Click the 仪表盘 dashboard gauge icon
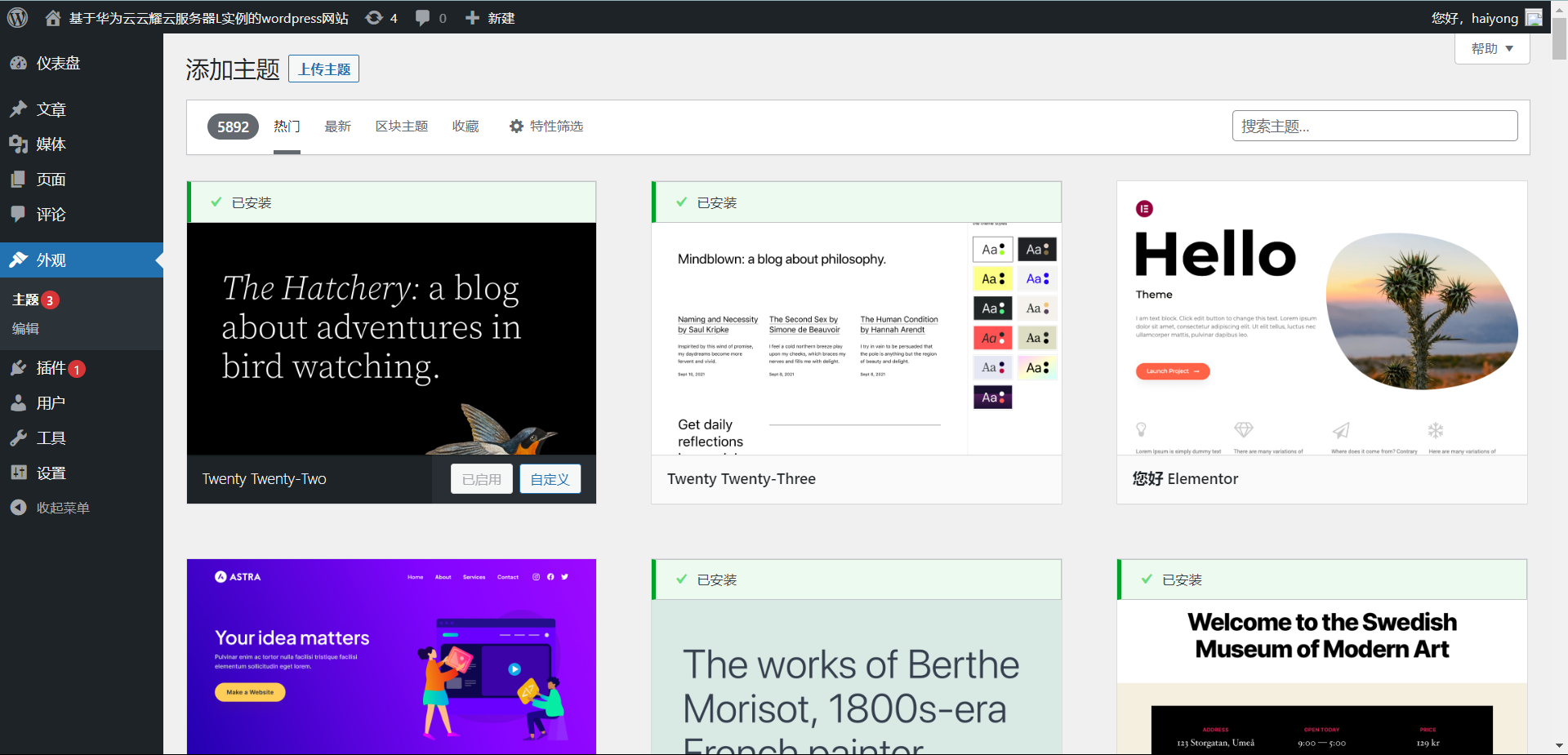The height and width of the screenshot is (755, 1568). coord(19,63)
